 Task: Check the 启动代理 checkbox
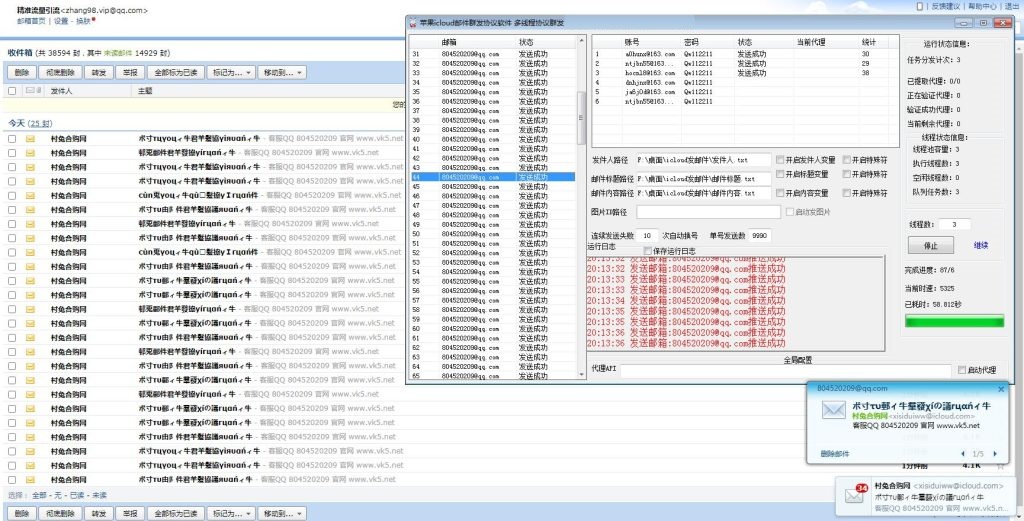tap(962, 369)
